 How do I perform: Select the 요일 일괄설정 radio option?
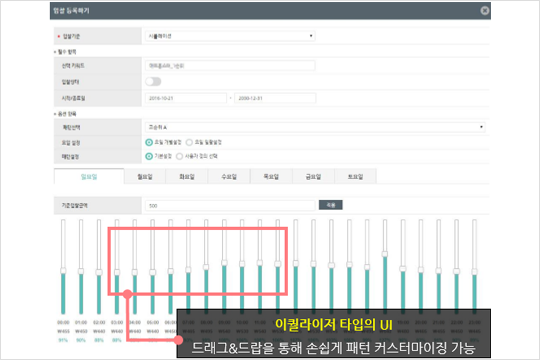[x=189, y=142]
